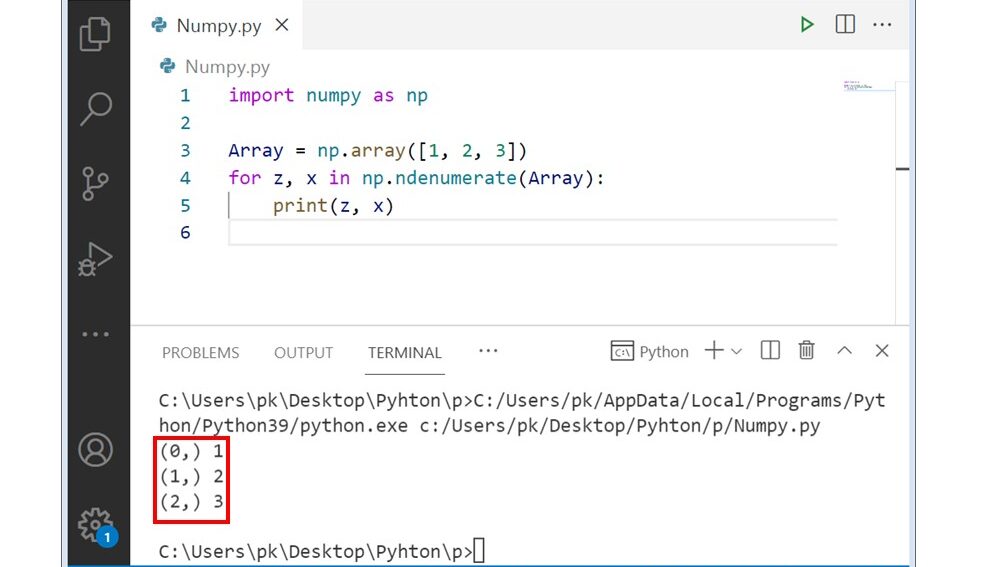
Task: Click terminal output line "(2,) 3"
Action: point(191,502)
